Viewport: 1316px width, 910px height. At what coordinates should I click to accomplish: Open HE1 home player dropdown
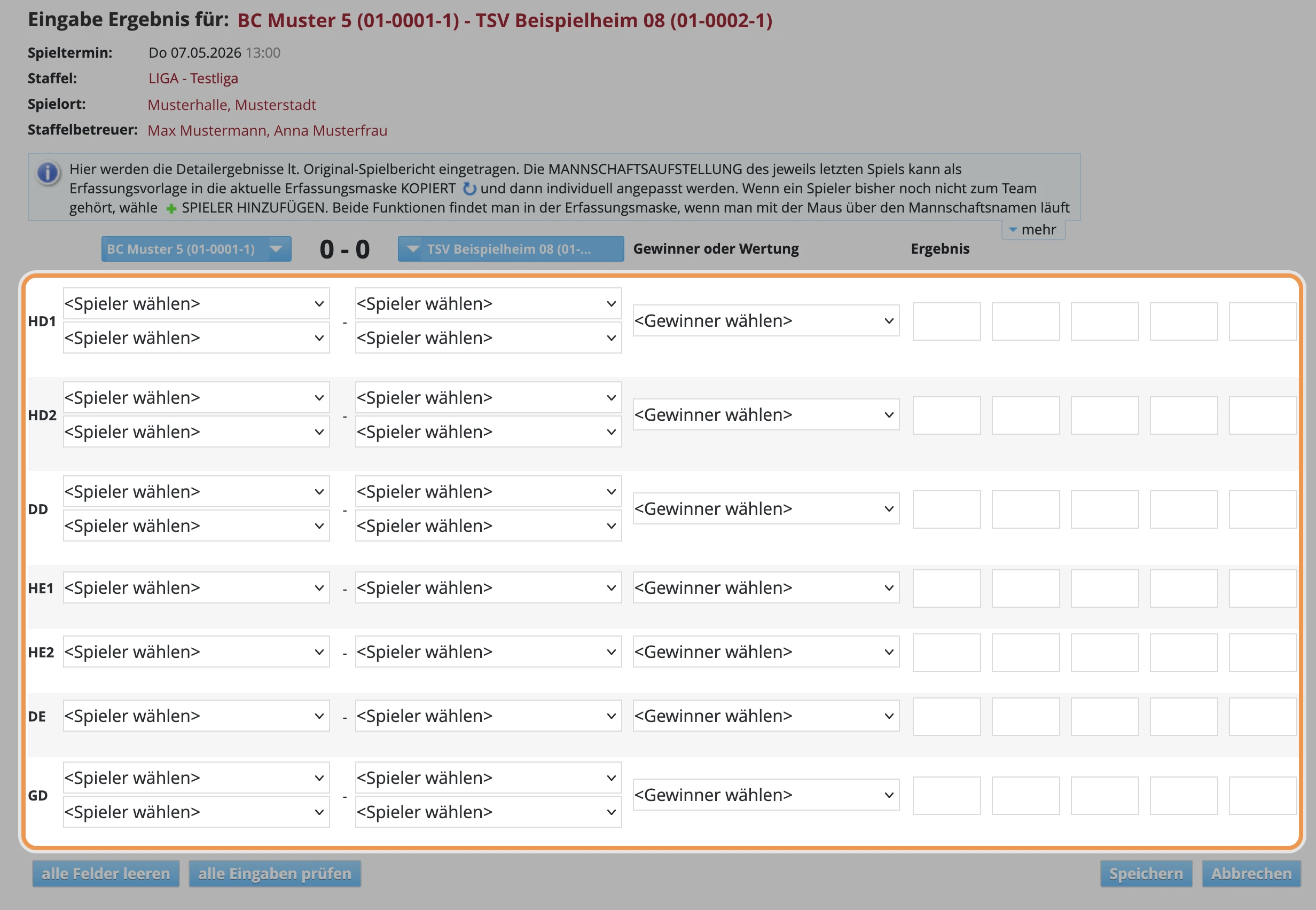196,588
